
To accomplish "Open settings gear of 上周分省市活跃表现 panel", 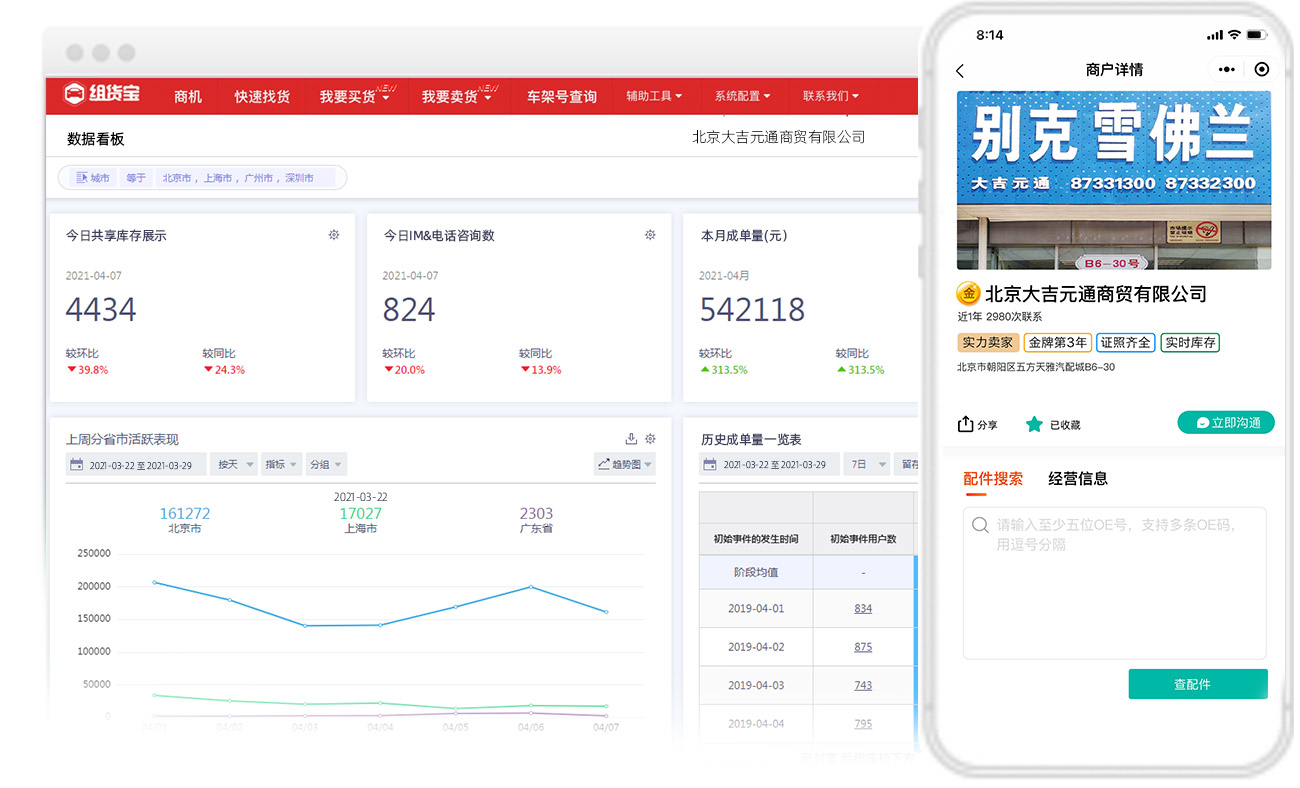I will tap(650, 439).
